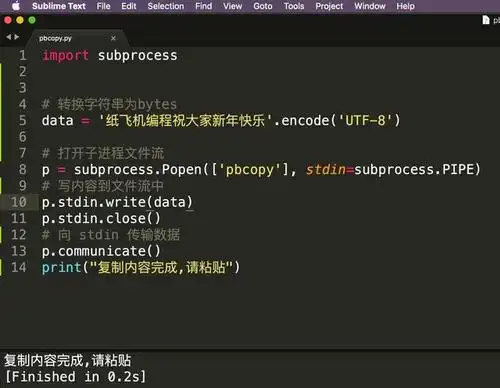This screenshot has width=500, height=388.
Task: Click the comment '# 写内容到文件流中'
Action: tap(103, 186)
